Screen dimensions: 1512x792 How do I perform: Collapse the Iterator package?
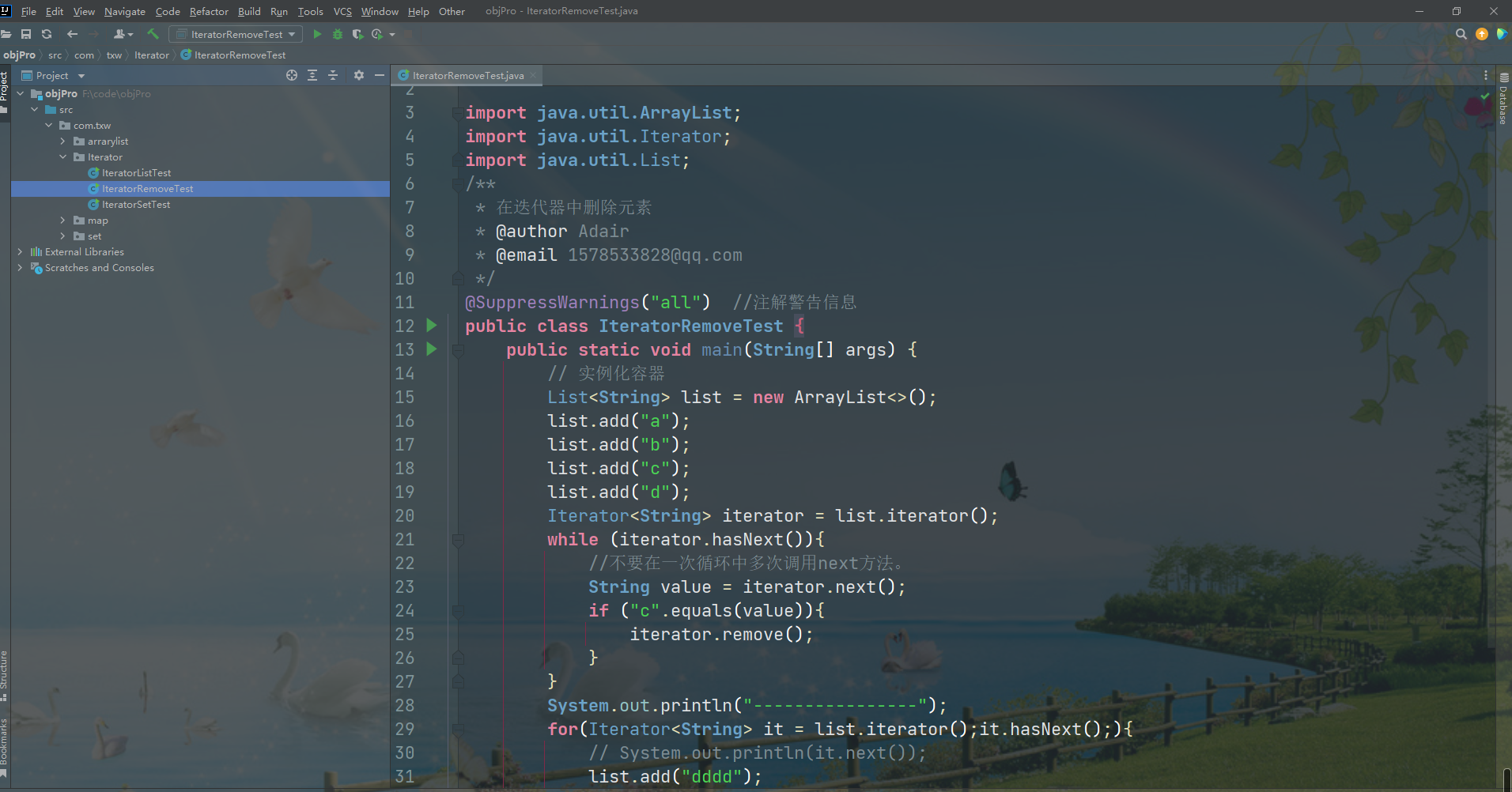tap(62, 157)
